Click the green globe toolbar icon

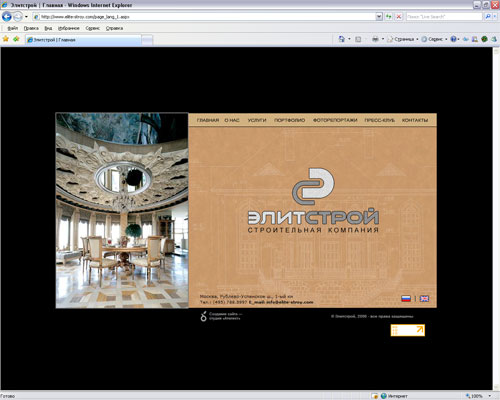pyautogui.click(x=484, y=39)
